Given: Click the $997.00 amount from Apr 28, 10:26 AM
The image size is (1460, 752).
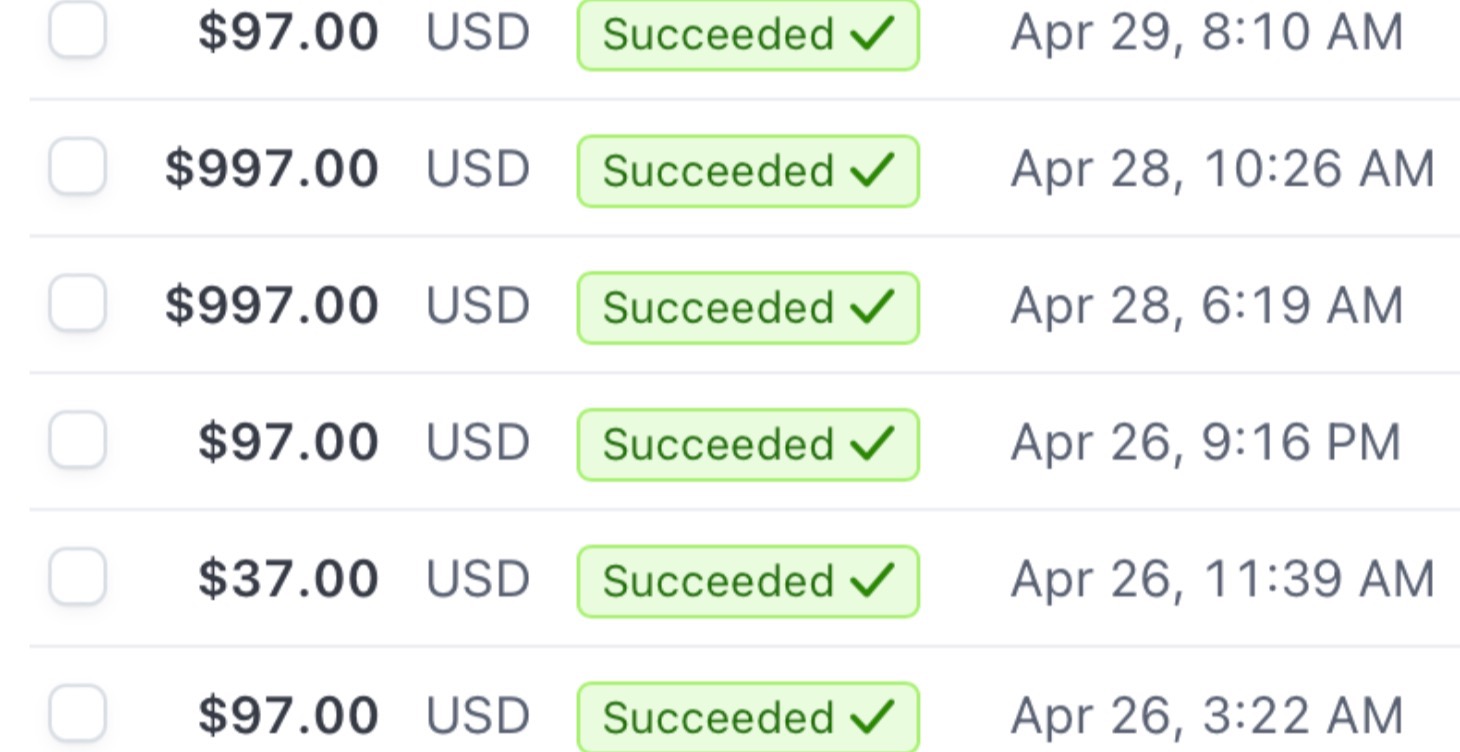Looking at the screenshot, I should [x=272, y=169].
